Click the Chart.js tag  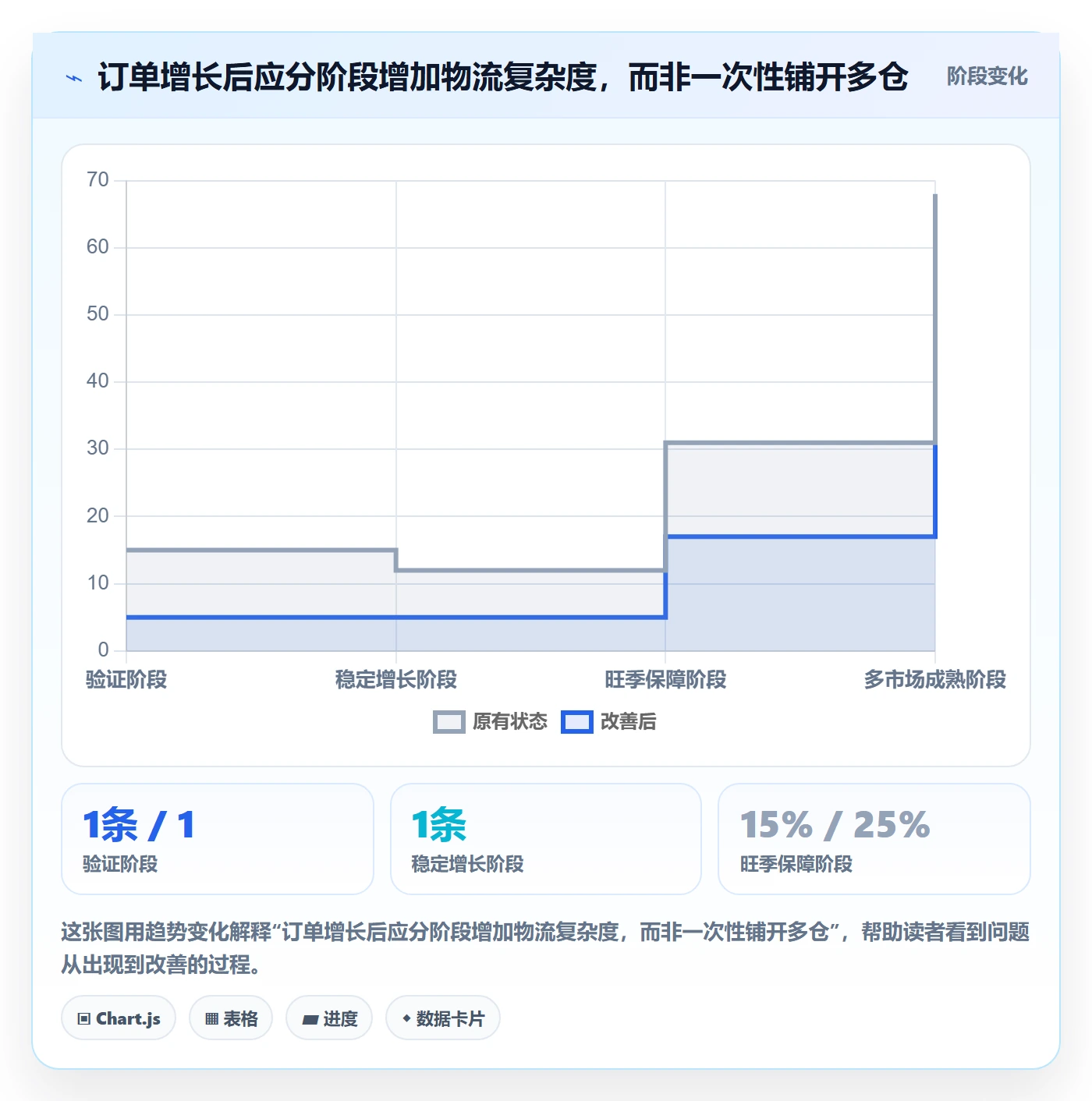(119, 1018)
